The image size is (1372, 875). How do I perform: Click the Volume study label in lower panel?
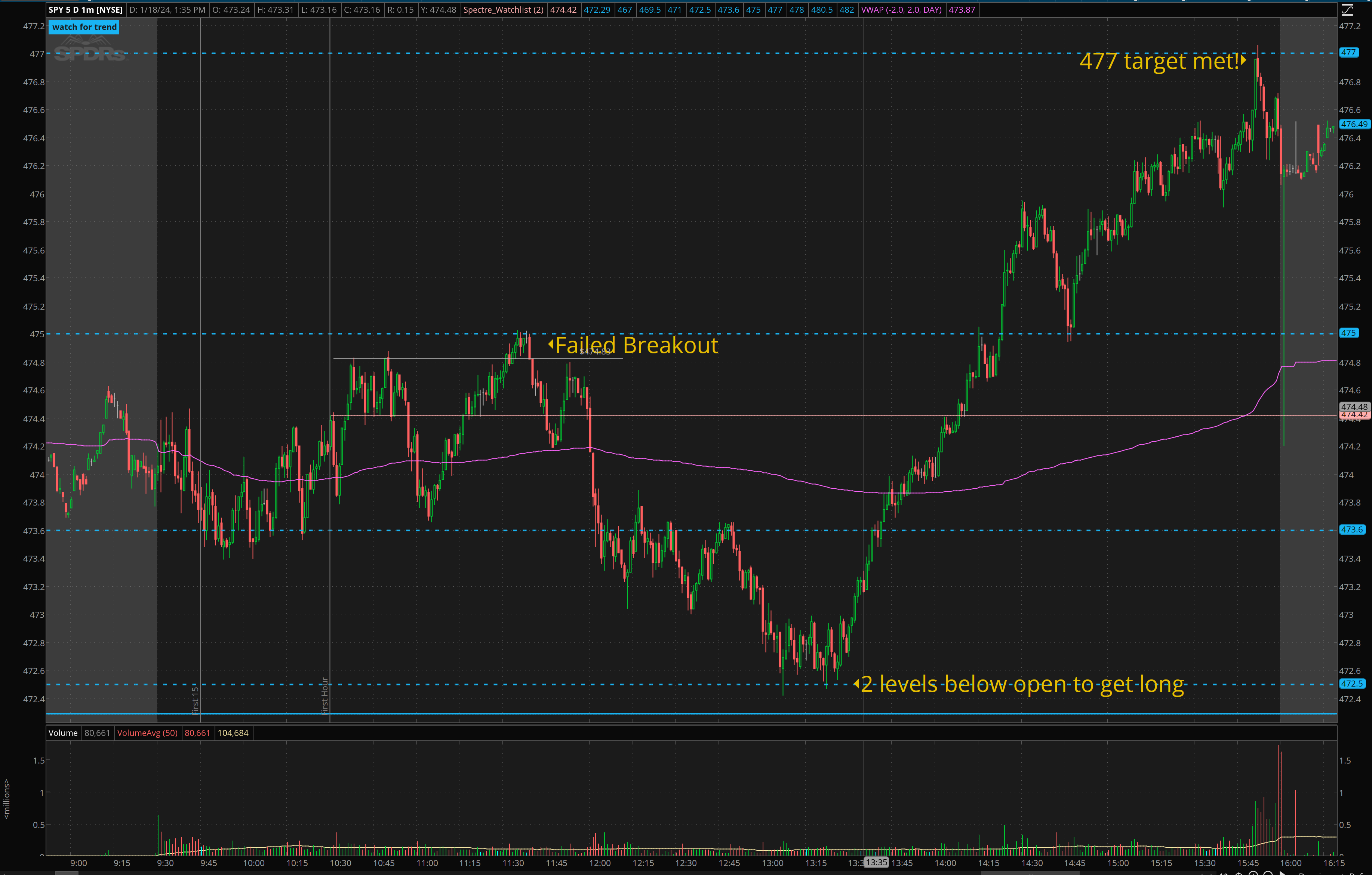[x=63, y=733]
